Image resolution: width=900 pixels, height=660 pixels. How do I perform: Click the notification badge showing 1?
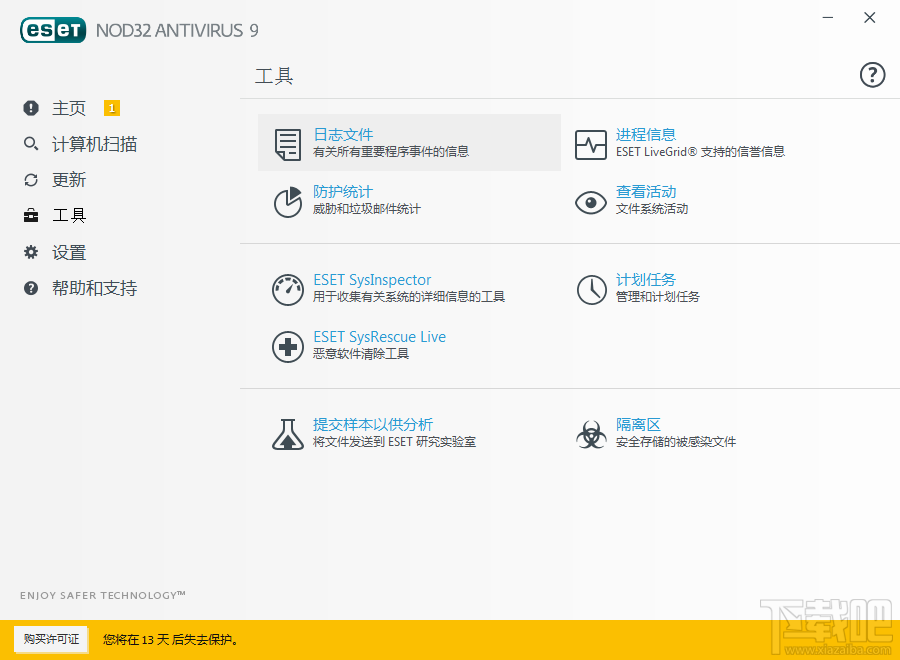(112, 106)
